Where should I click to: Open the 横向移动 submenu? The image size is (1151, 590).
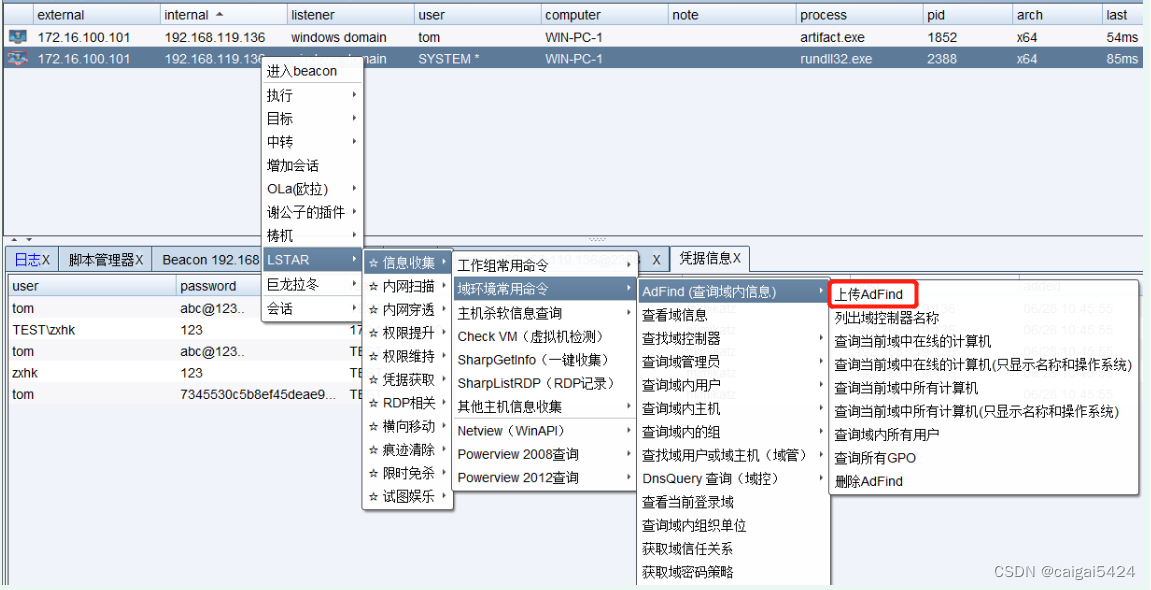pyautogui.click(x=408, y=426)
